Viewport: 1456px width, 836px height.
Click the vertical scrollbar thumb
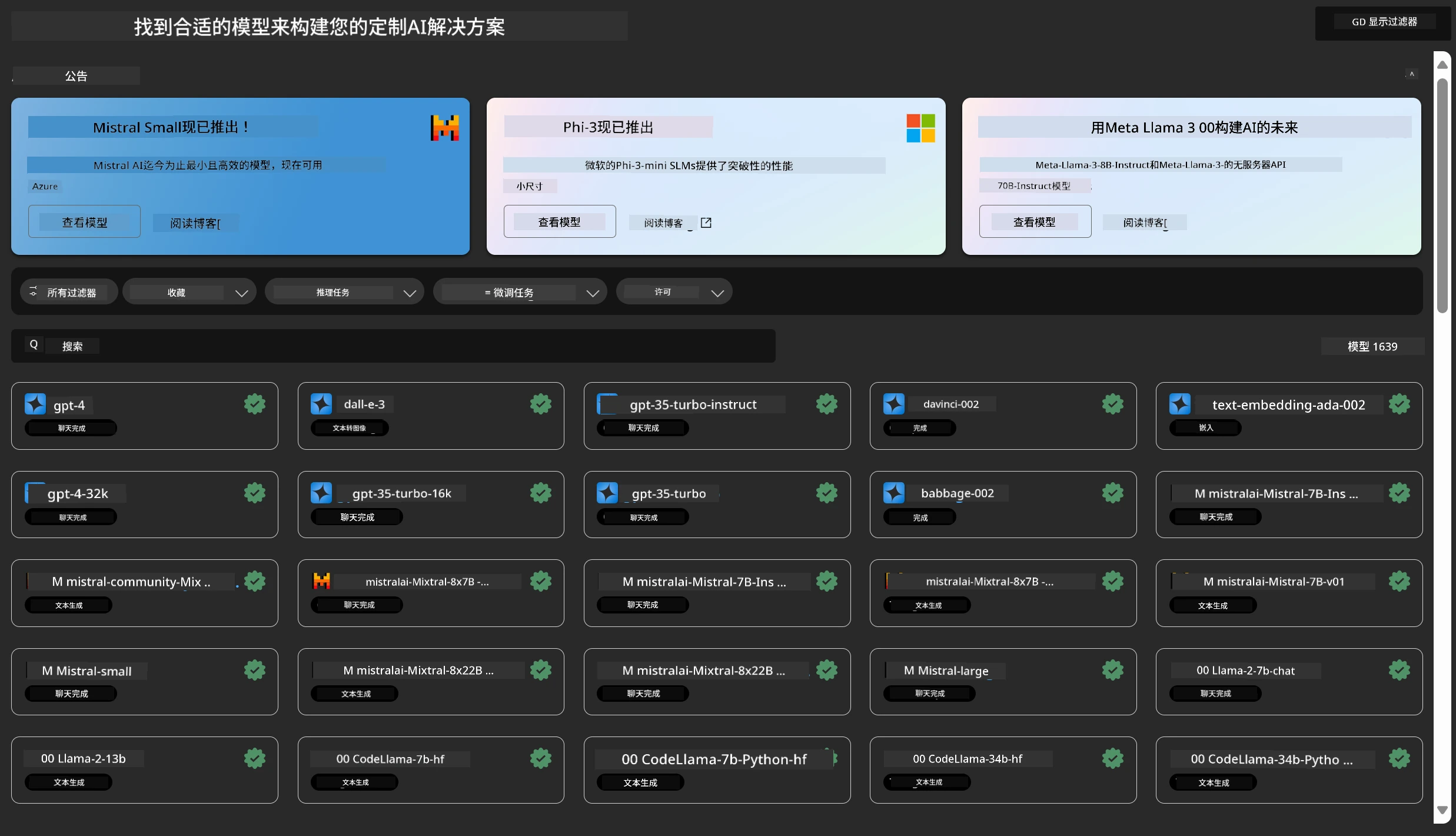[1442, 195]
